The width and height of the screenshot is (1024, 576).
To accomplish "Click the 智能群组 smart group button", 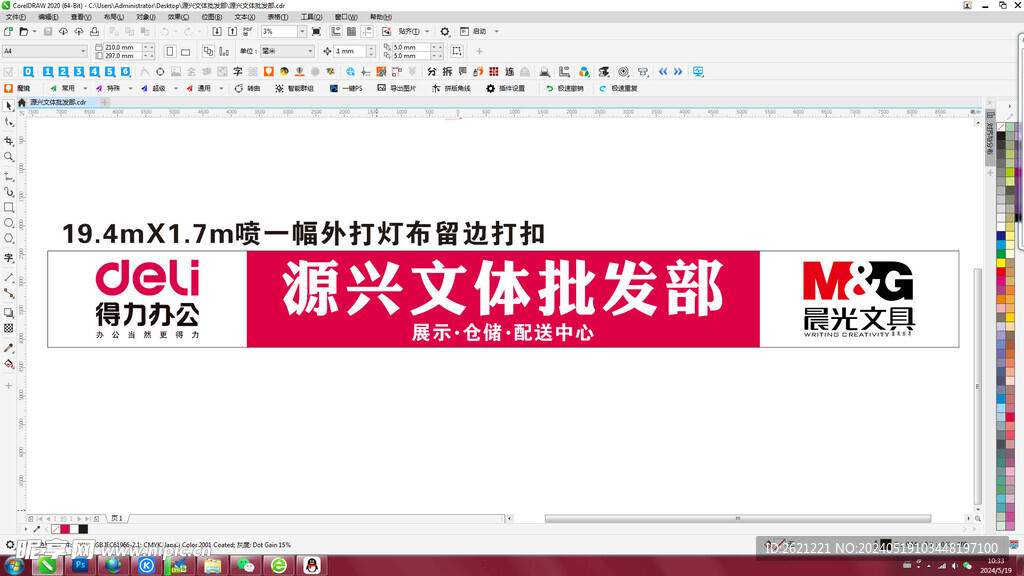I will click(x=295, y=88).
